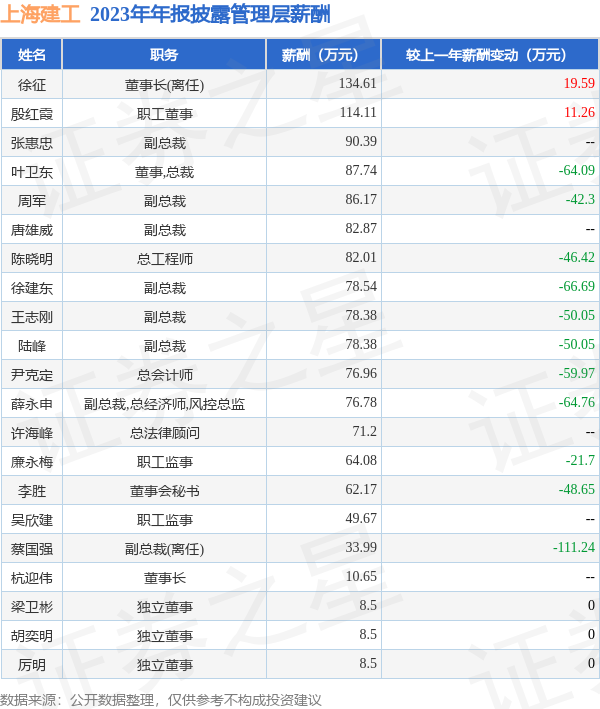
Task: Click salary value 90.39
Action: 361,141
